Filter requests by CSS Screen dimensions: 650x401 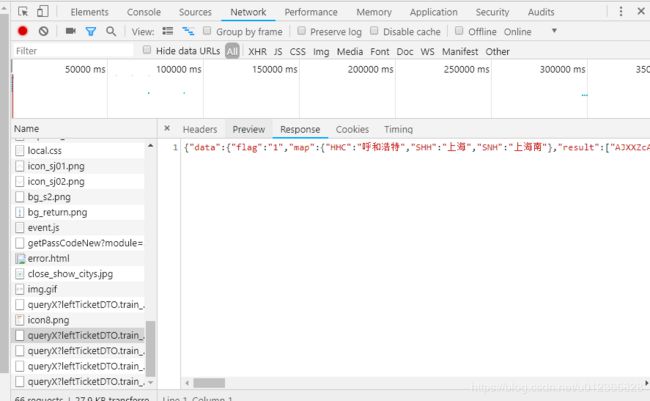tap(298, 51)
